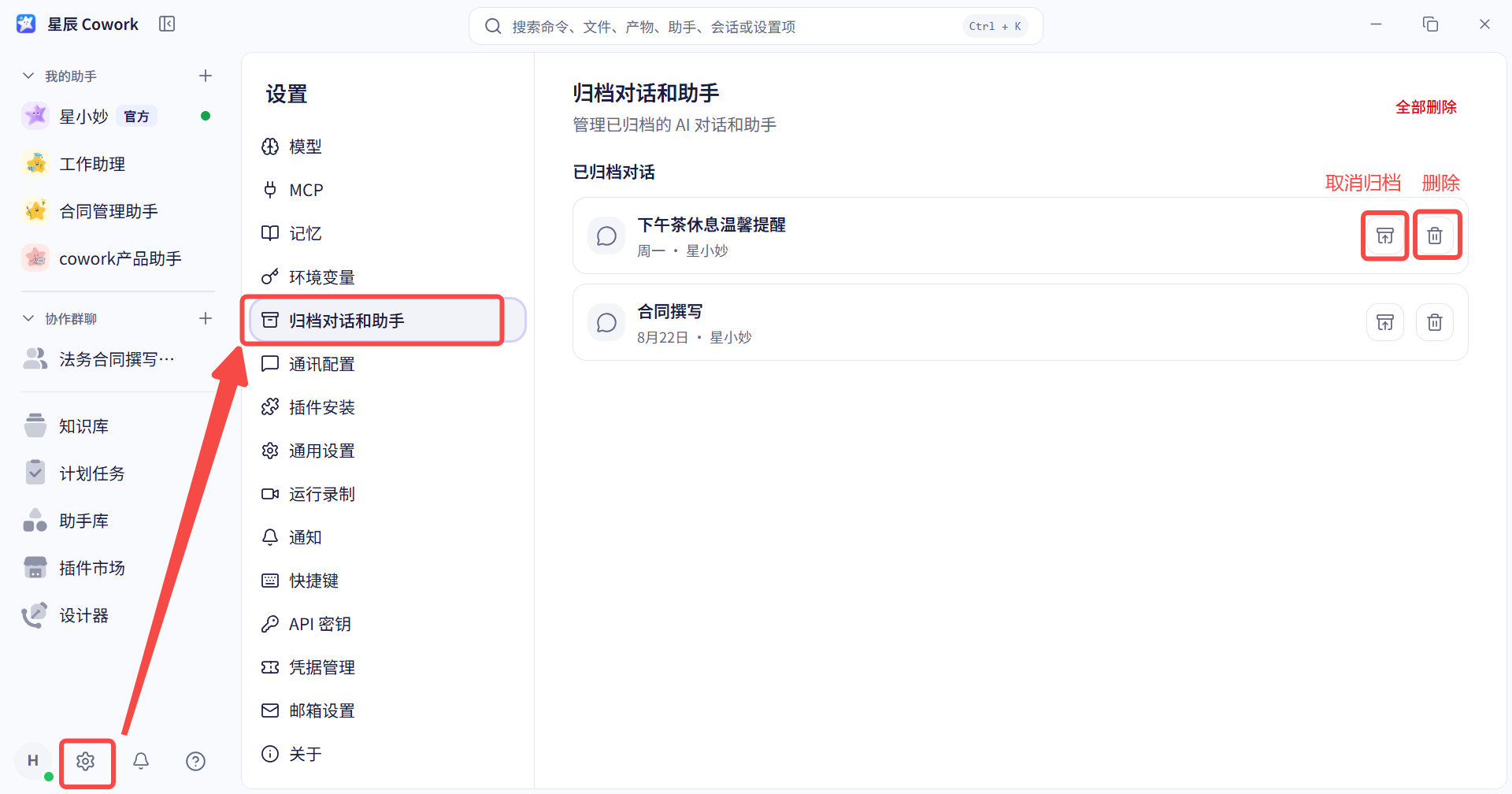This screenshot has height=794, width=1512.
Task: Select the 运行录制 settings tab
Action: pos(386,494)
